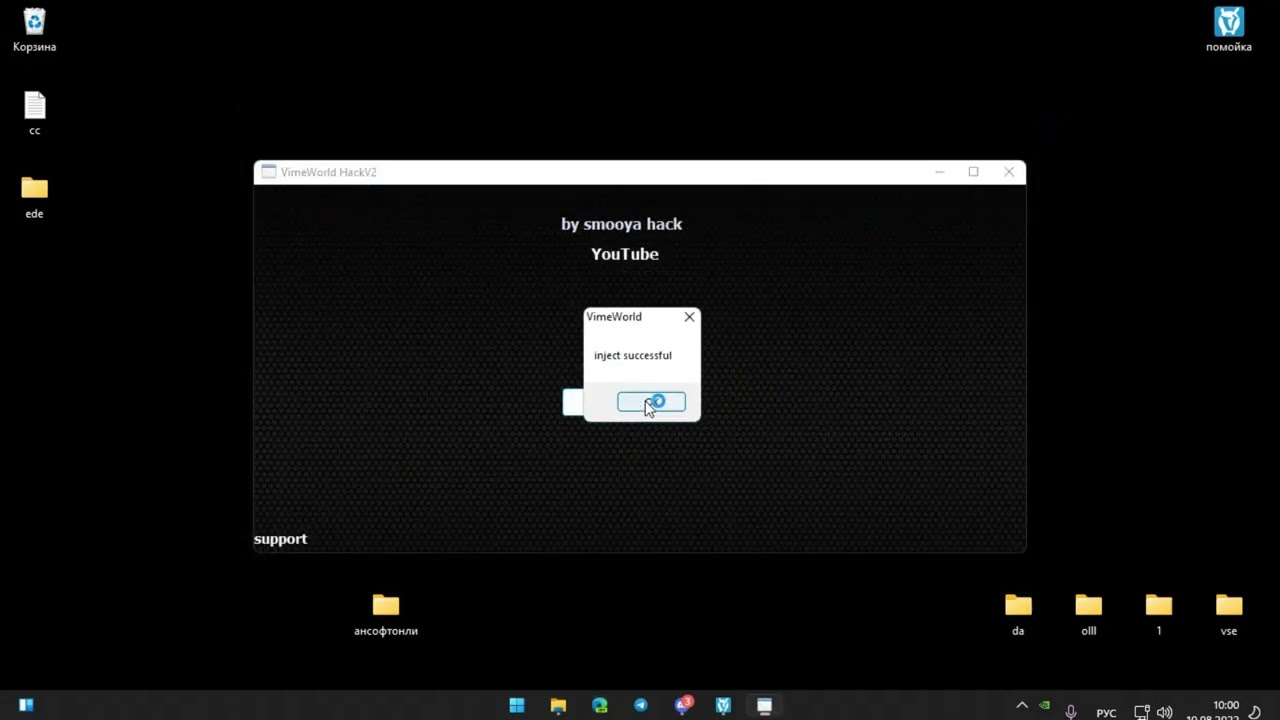Screen dimensions: 1280x720
Task: Open Microsoft Edge from the taskbar
Action: 599,706
